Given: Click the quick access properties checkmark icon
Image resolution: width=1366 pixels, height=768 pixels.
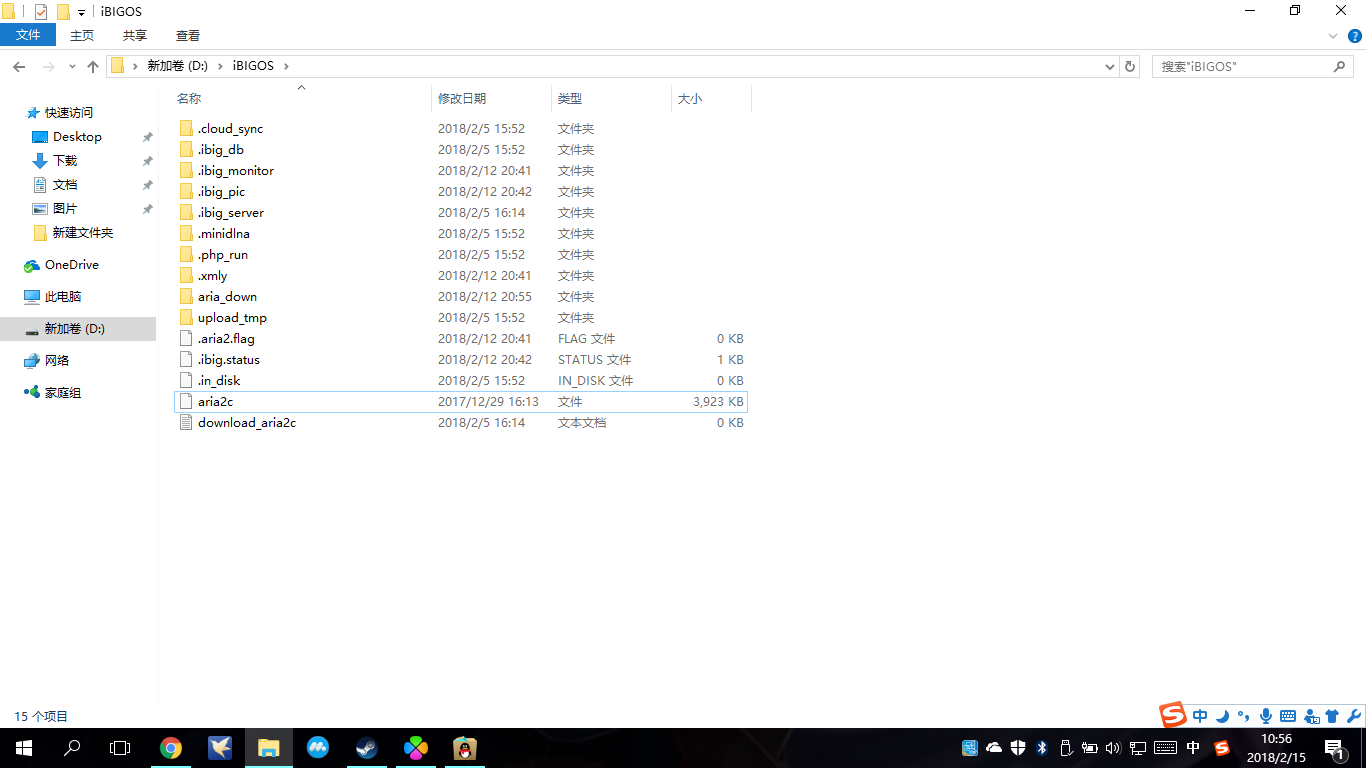Looking at the screenshot, I should (41, 12).
